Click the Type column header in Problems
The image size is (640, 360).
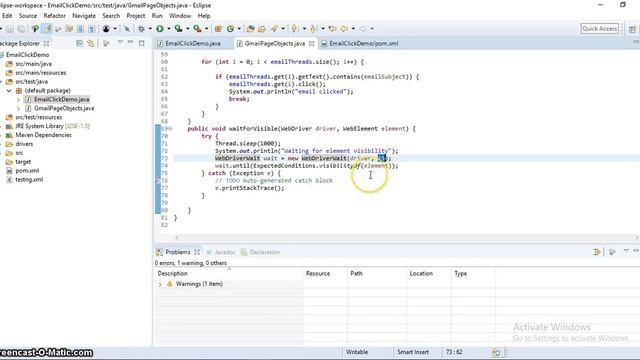coord(473,273)
